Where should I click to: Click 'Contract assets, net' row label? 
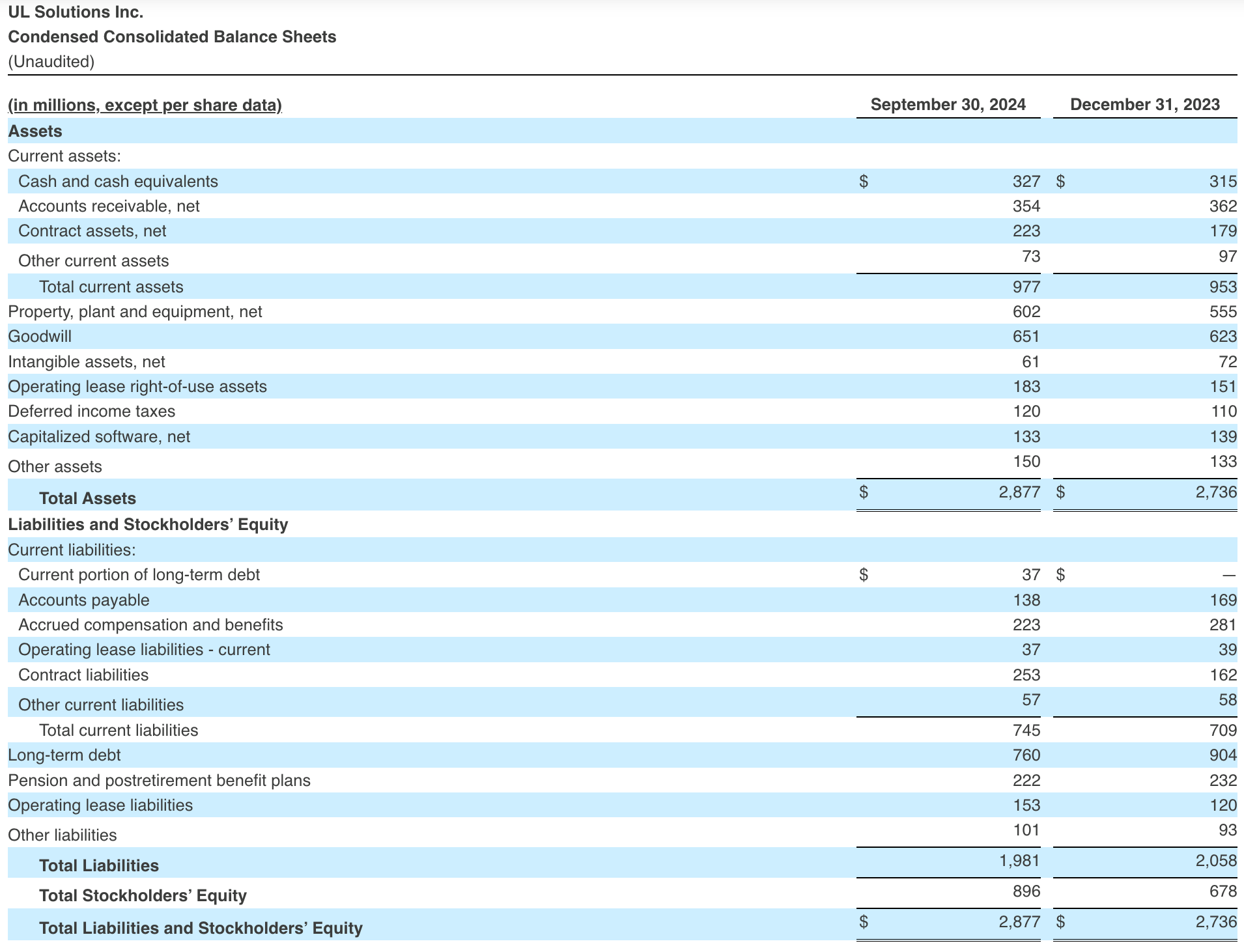coord(92,231)
